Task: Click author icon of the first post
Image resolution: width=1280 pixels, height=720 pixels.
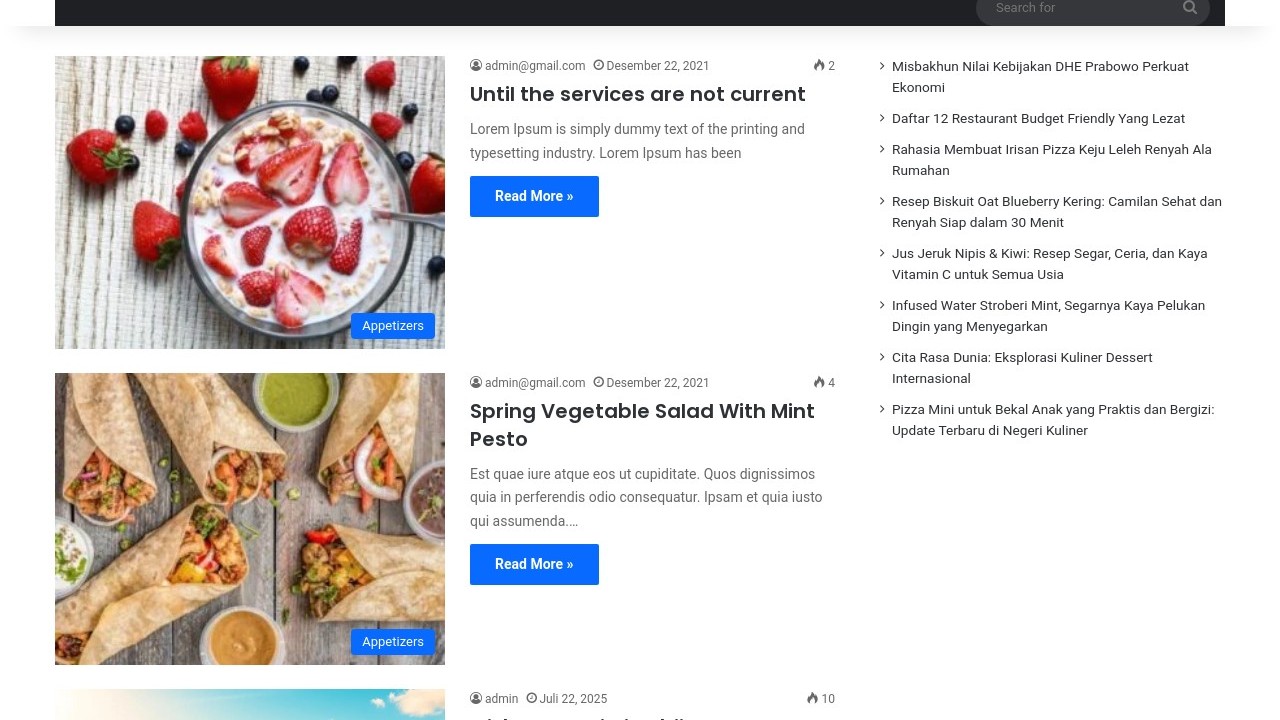Action: click(476, 66)
